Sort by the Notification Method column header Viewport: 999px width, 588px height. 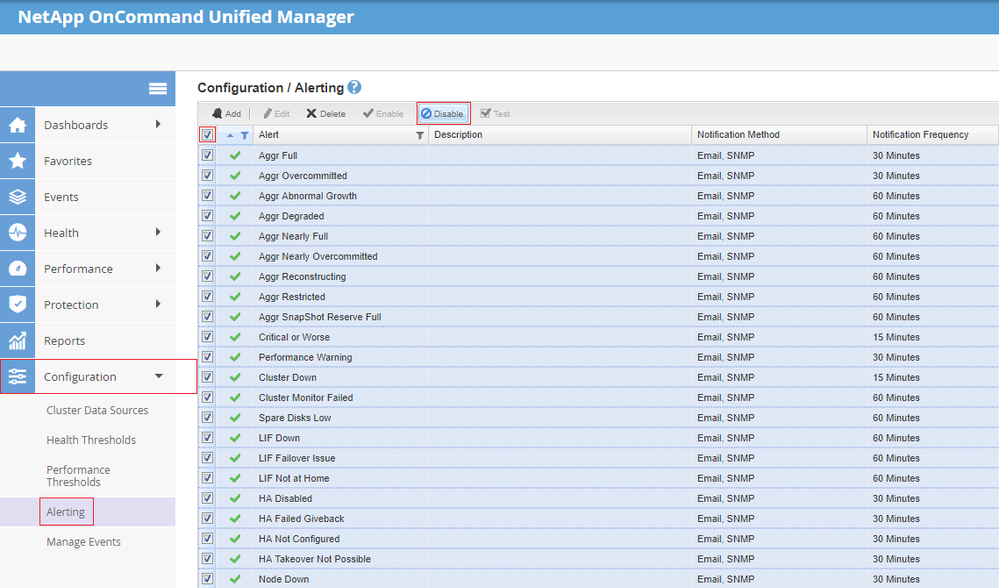pyautogui.click(x=738, y=134)
